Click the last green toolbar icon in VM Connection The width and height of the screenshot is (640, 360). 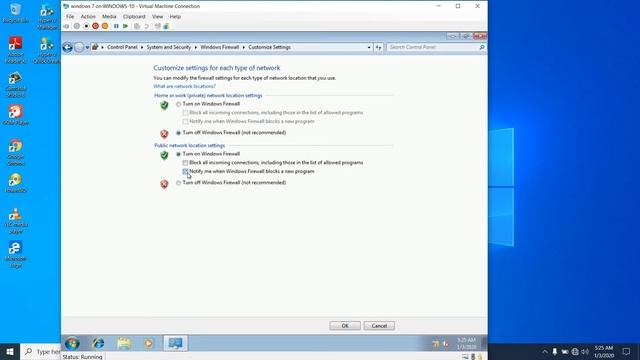tap(166, 26)
